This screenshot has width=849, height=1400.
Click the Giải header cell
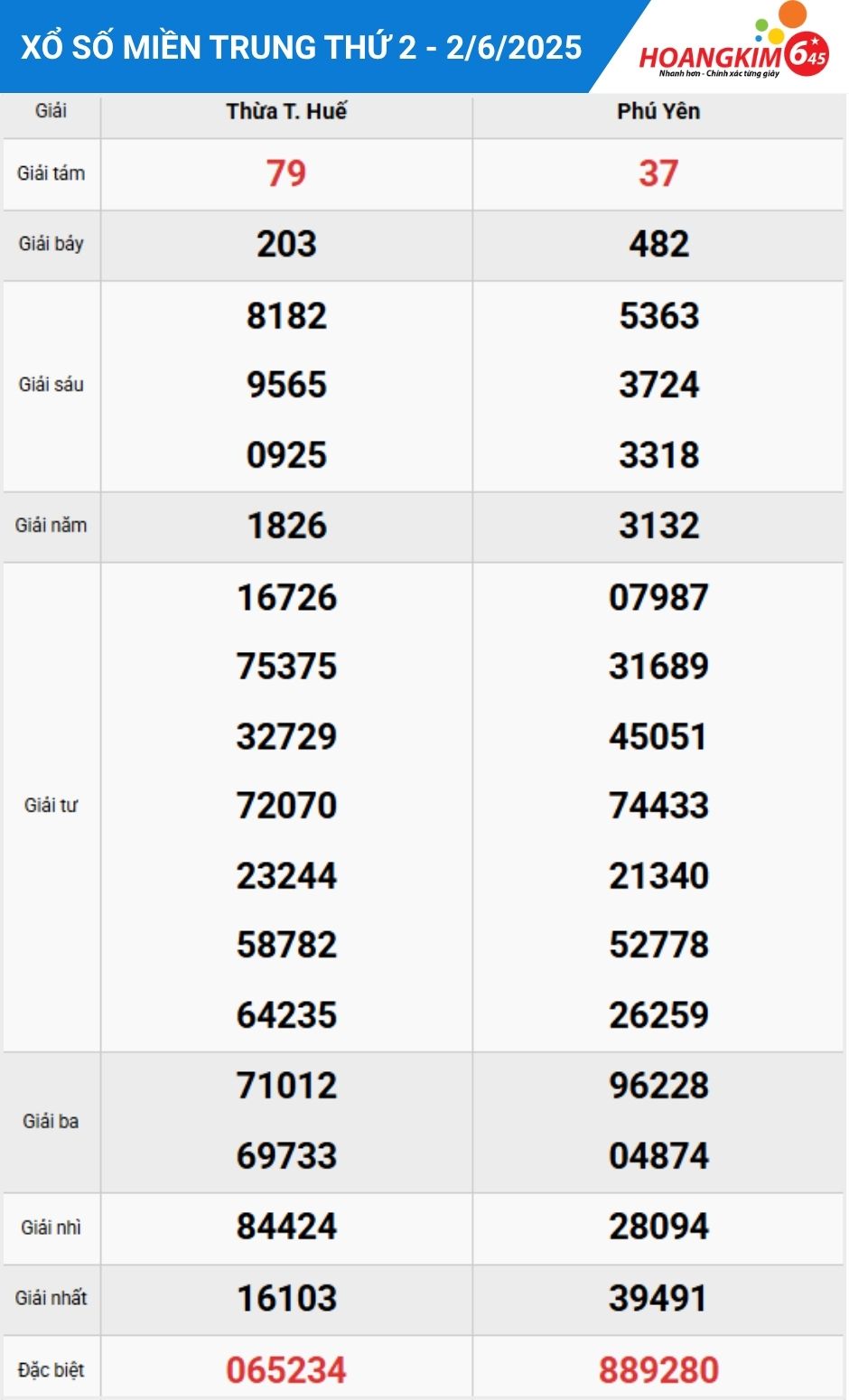click(51, 111)
